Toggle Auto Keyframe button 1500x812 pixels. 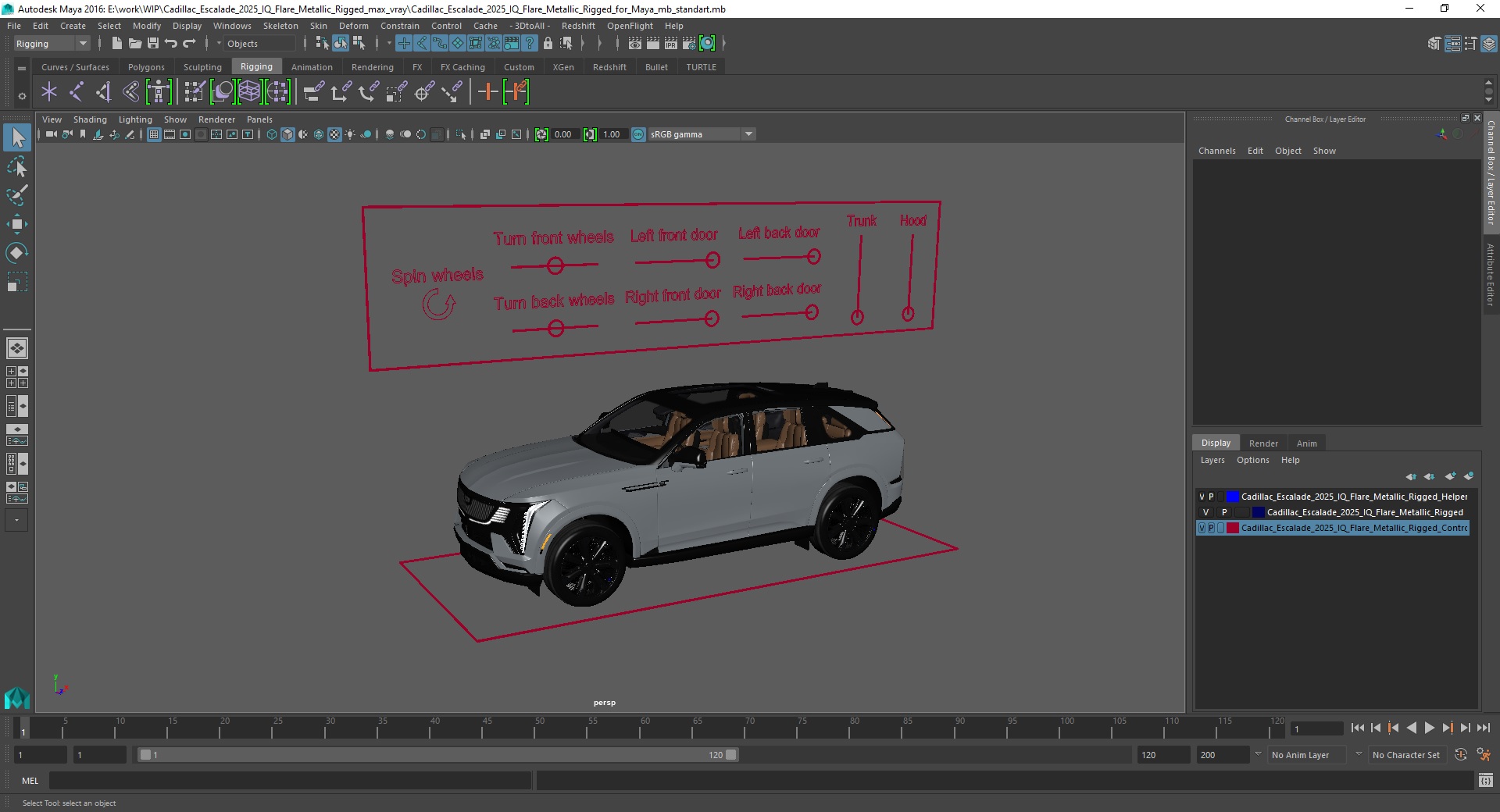pos(1460,755)
